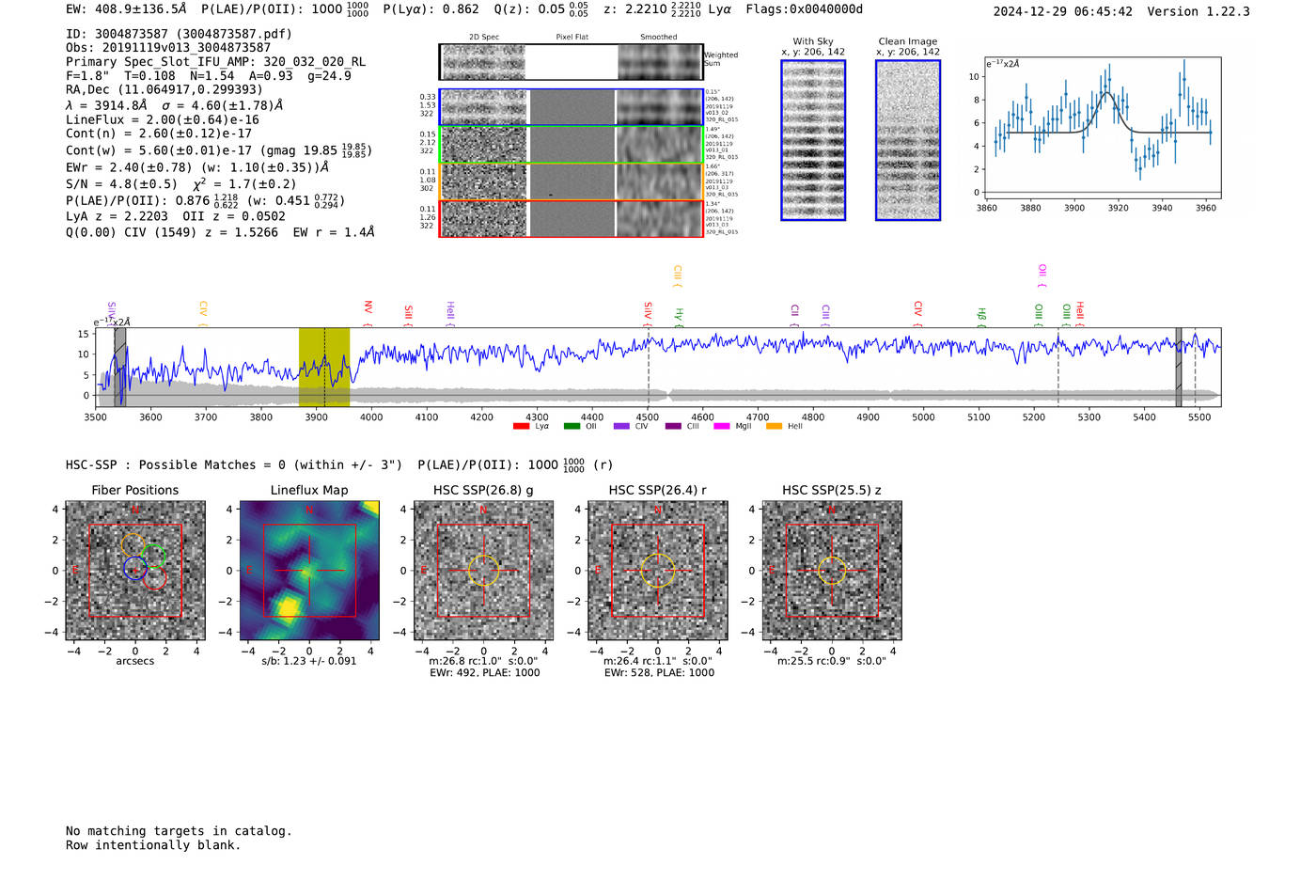Click the 'ID: 3004873587' text

point(179,34)
